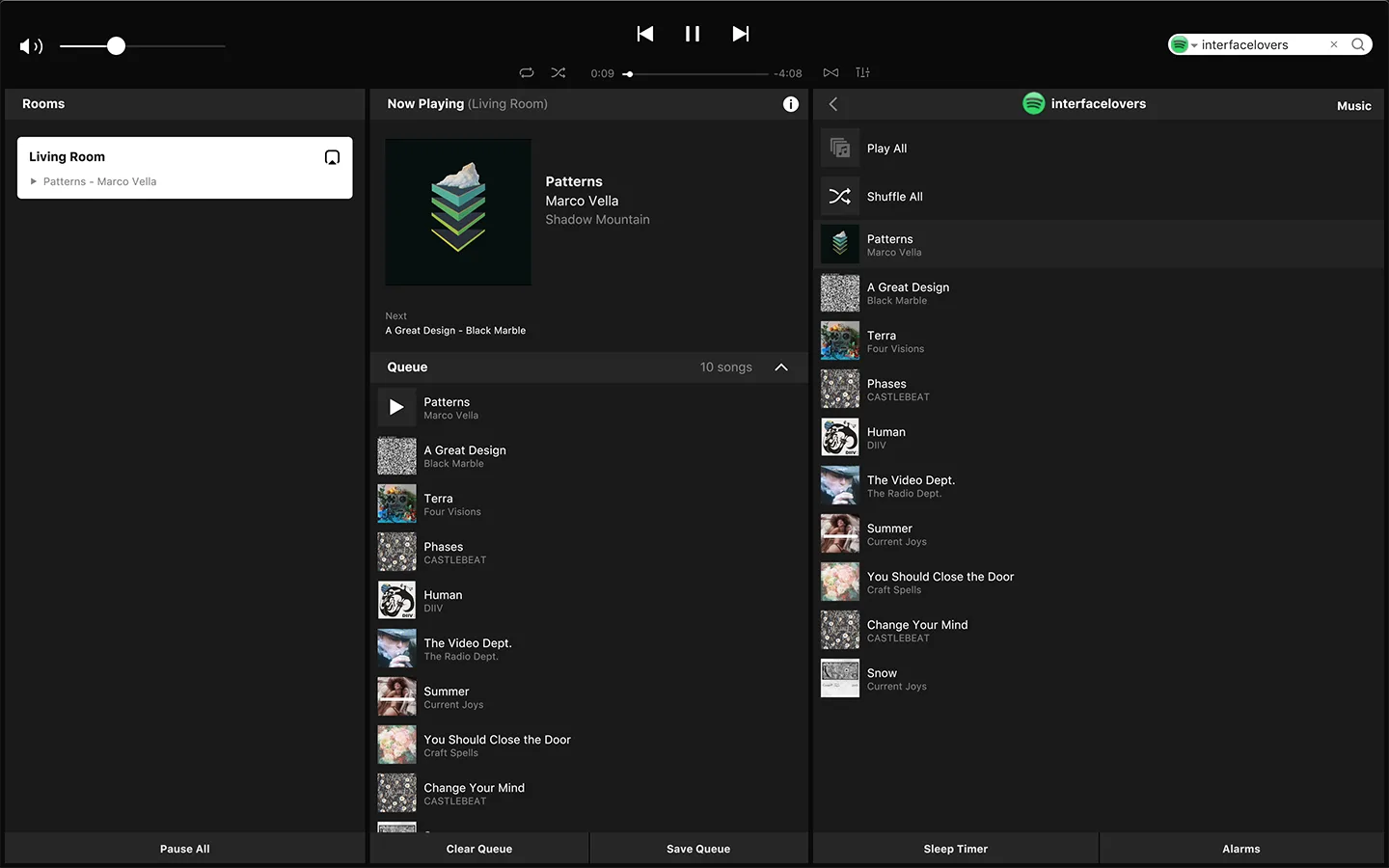Go back with the left chevron
The width and height of the screenshot is (1389, 868).
pos(833,104)
